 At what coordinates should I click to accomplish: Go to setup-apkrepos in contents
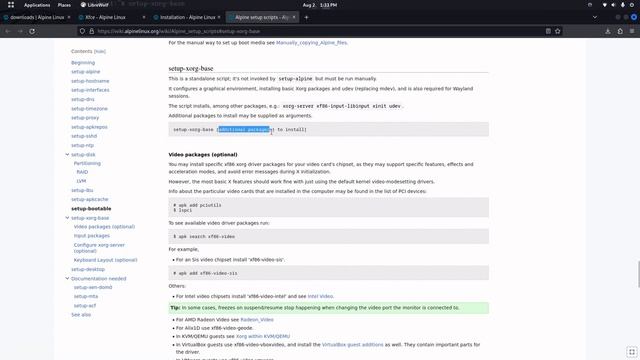click(89, 127)
